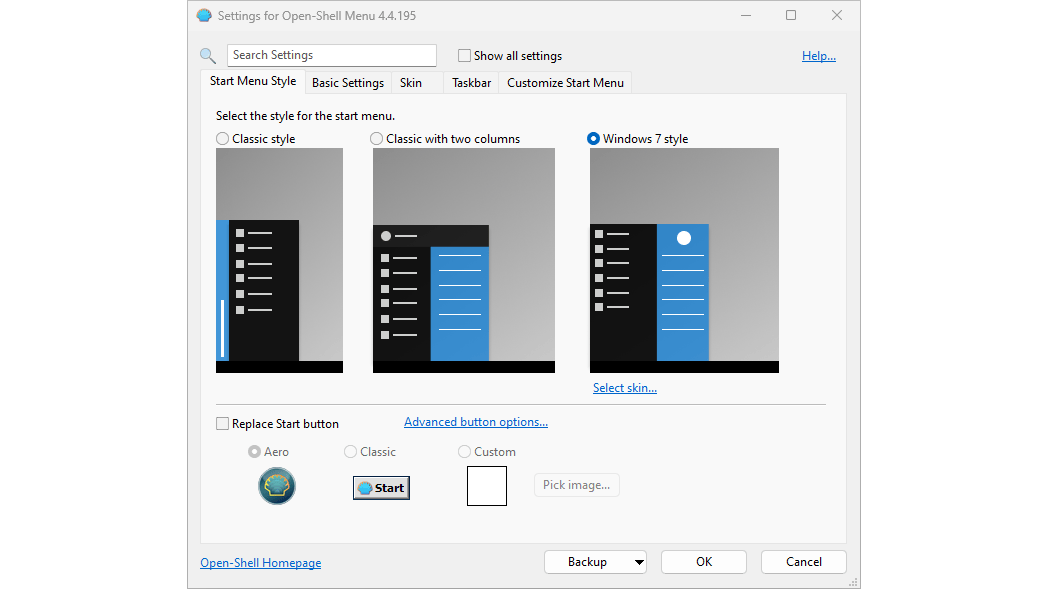
Task: Click the Cancel button
Action: (804, 562)
